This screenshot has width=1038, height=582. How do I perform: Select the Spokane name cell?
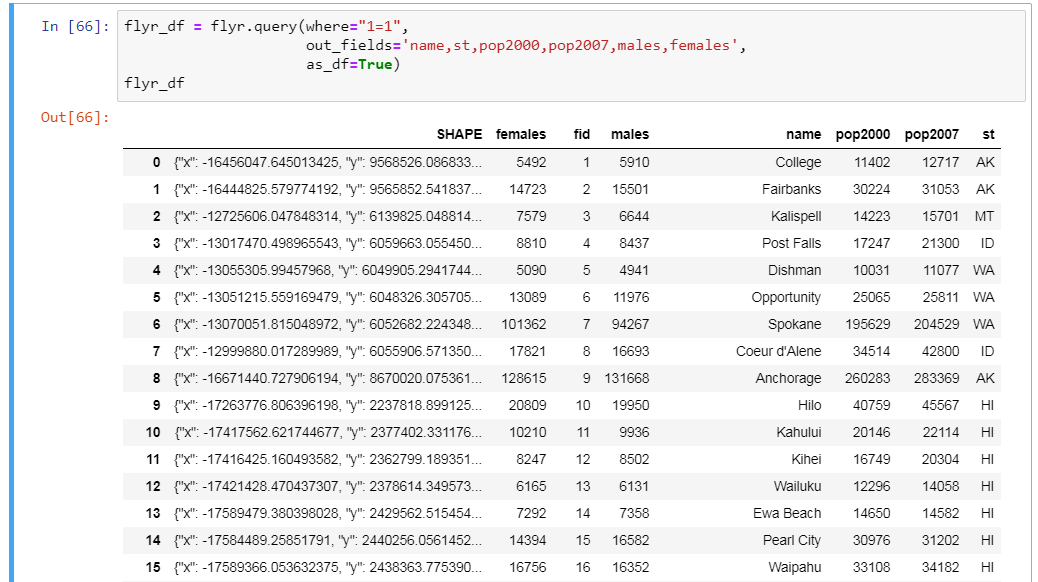click(x=795, y=324)
